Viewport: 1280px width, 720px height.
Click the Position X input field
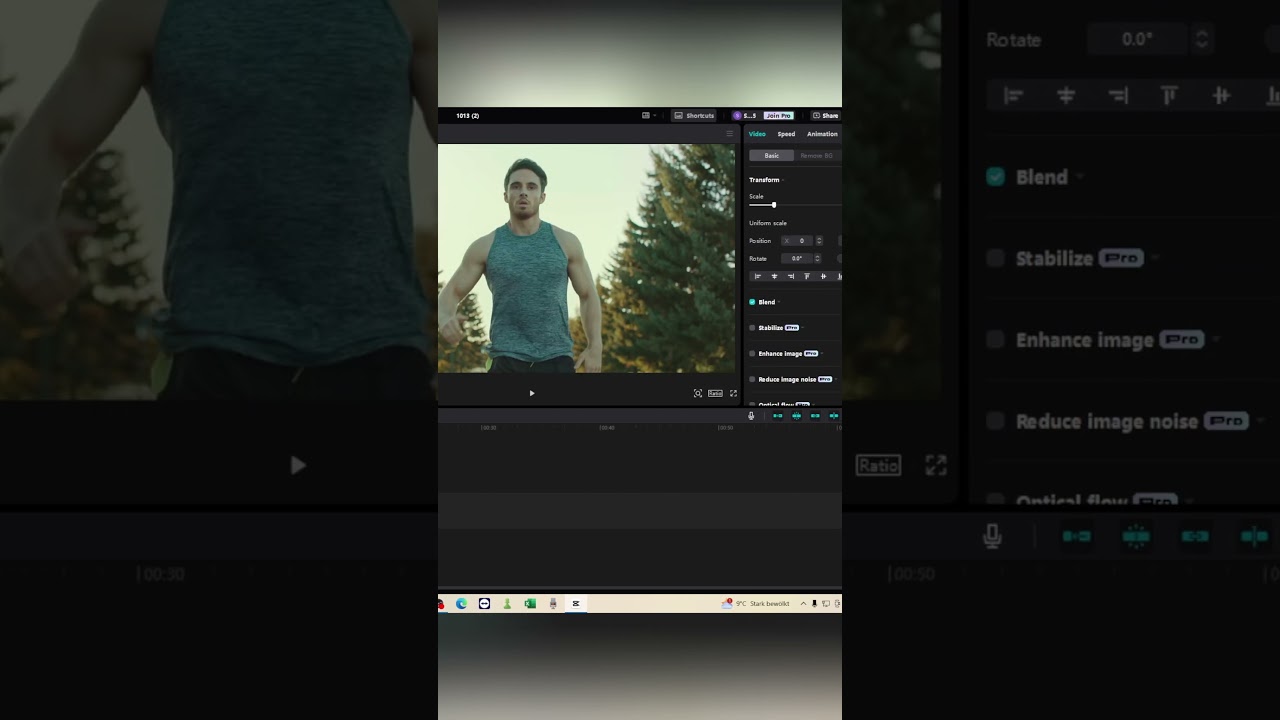coord(797,241)
